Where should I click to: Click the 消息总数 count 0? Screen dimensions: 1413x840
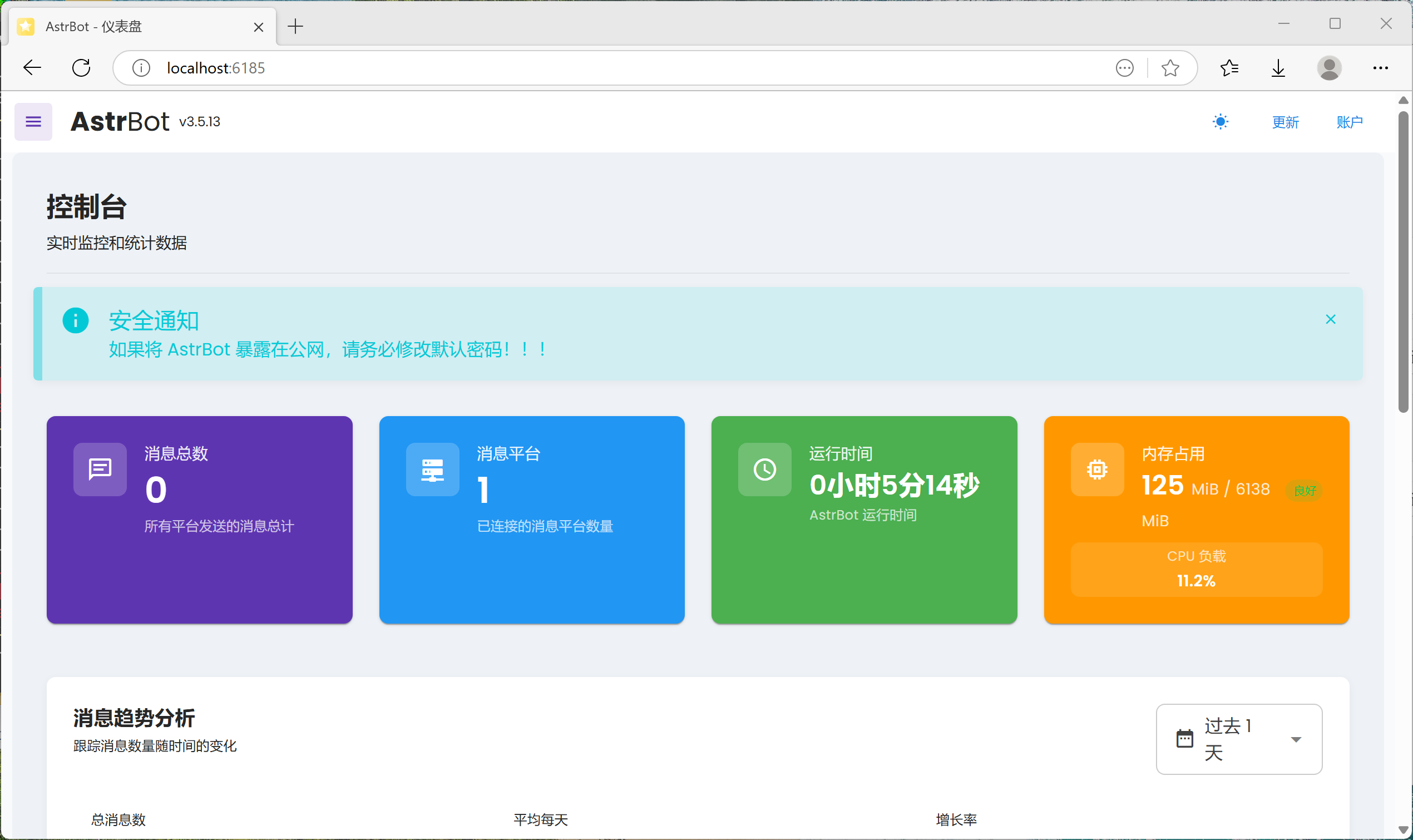tap(156, 490)
